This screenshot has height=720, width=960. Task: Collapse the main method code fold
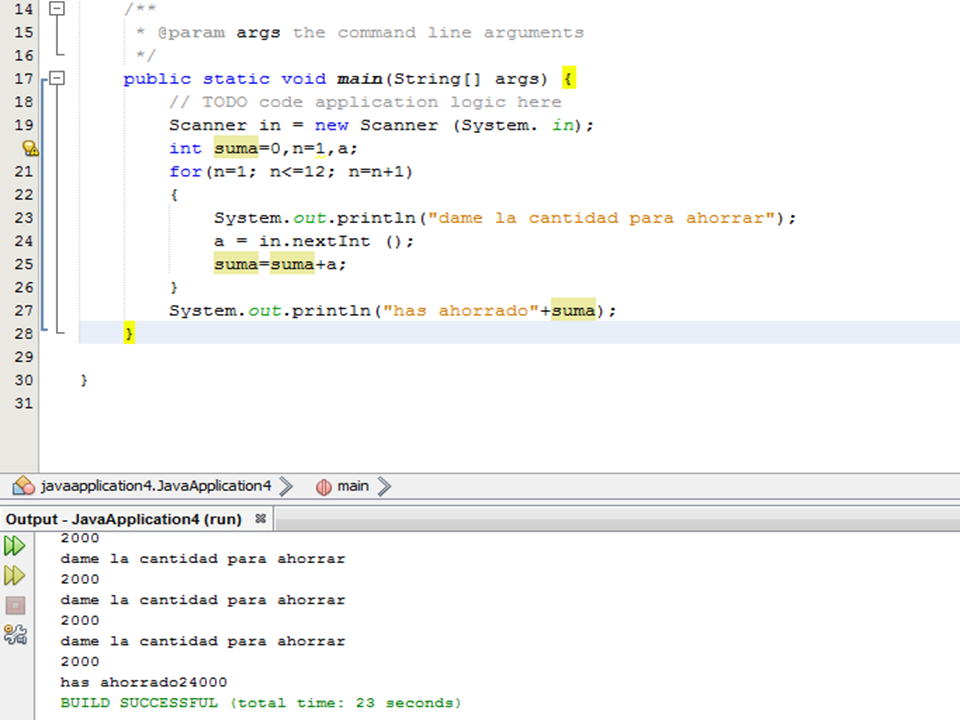56,78
